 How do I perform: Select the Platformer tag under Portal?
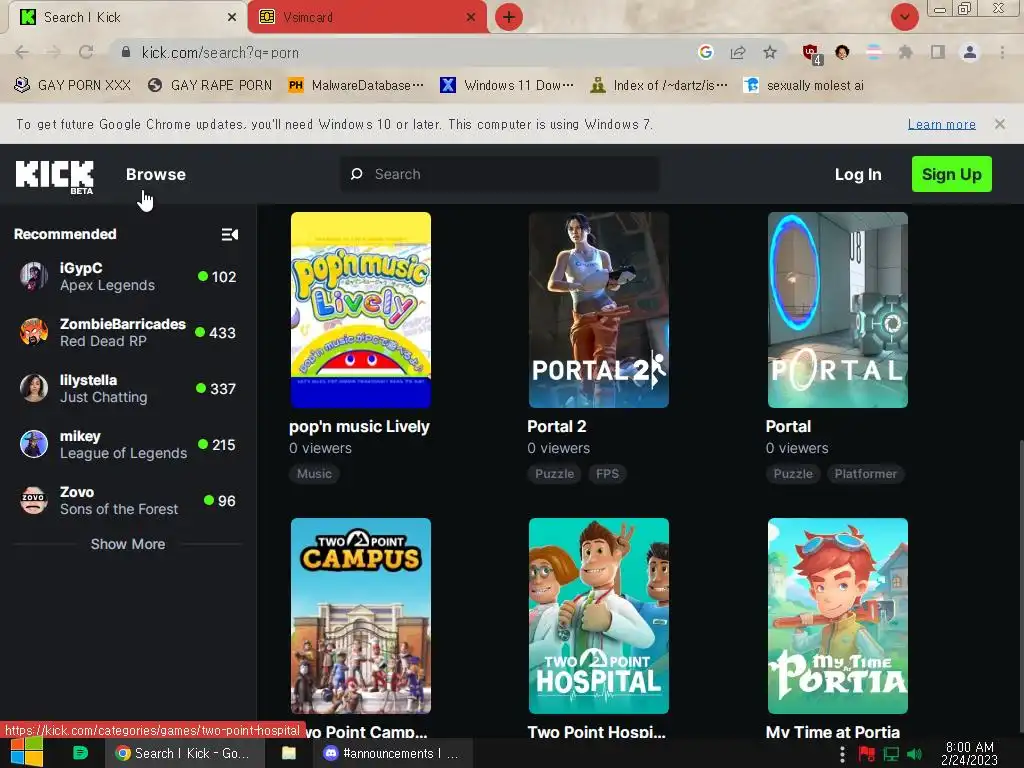click(x=865, y=473)
